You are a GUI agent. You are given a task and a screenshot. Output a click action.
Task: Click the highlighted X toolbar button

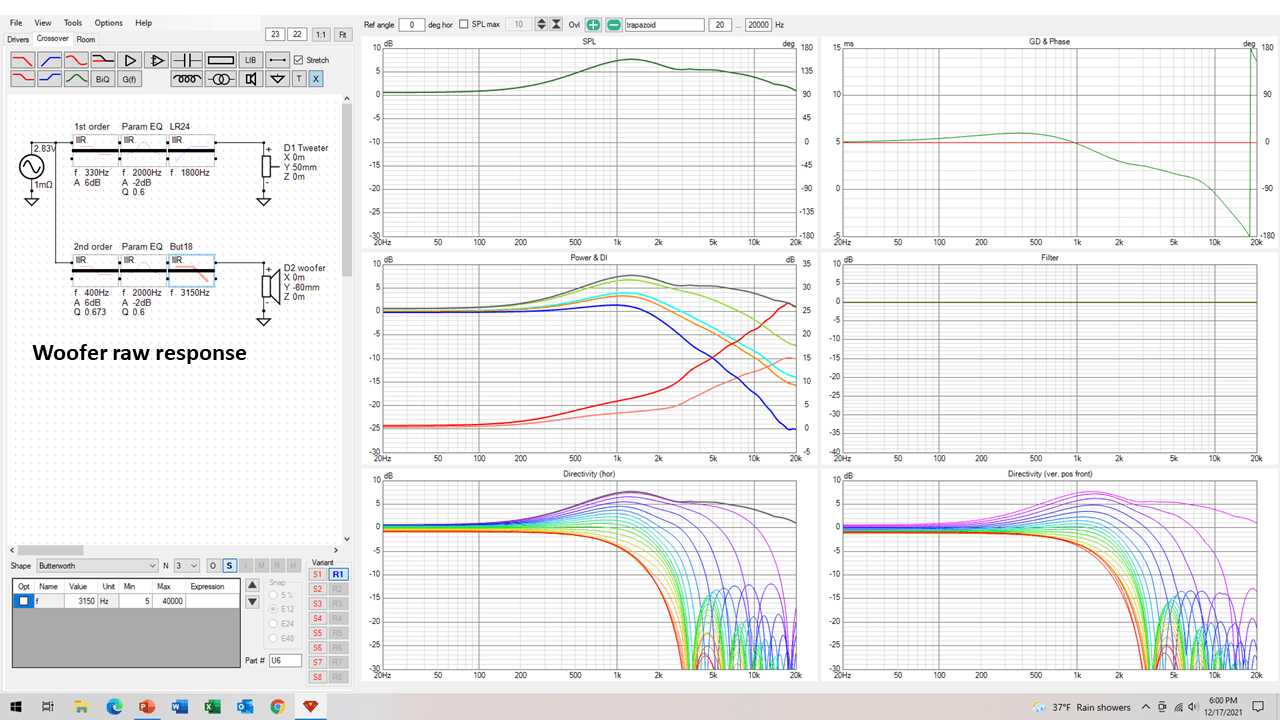tap(316, 78)
